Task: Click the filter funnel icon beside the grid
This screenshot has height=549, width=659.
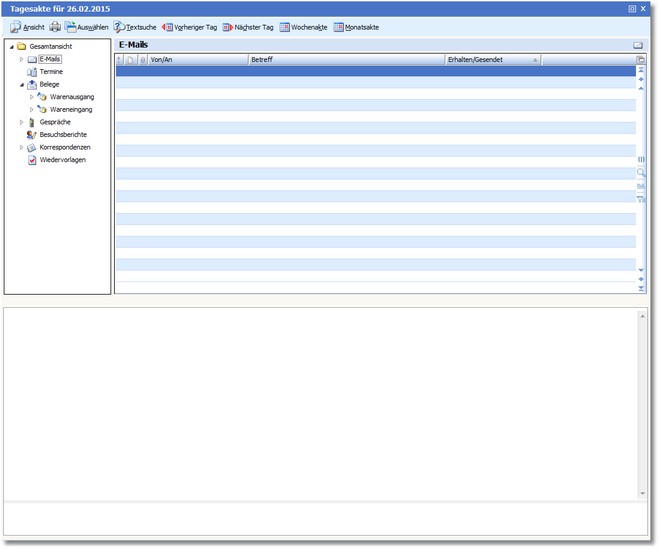Action: [641, 199]
